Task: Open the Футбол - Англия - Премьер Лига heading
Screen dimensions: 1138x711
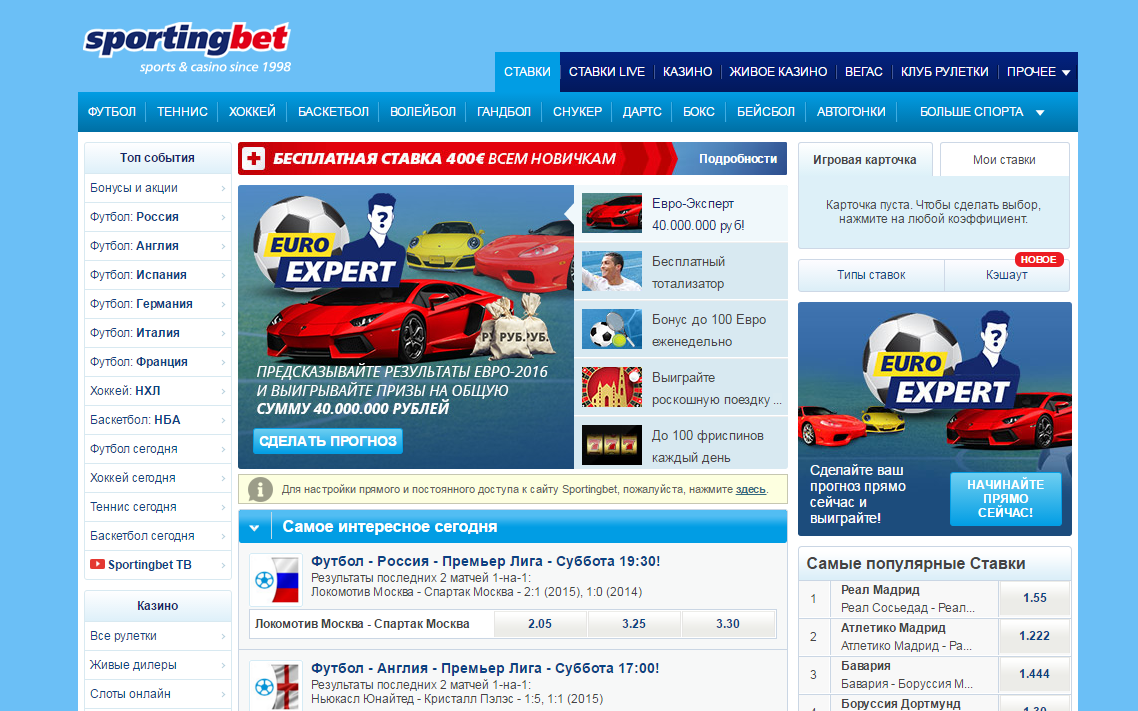Action: [485, 668]
